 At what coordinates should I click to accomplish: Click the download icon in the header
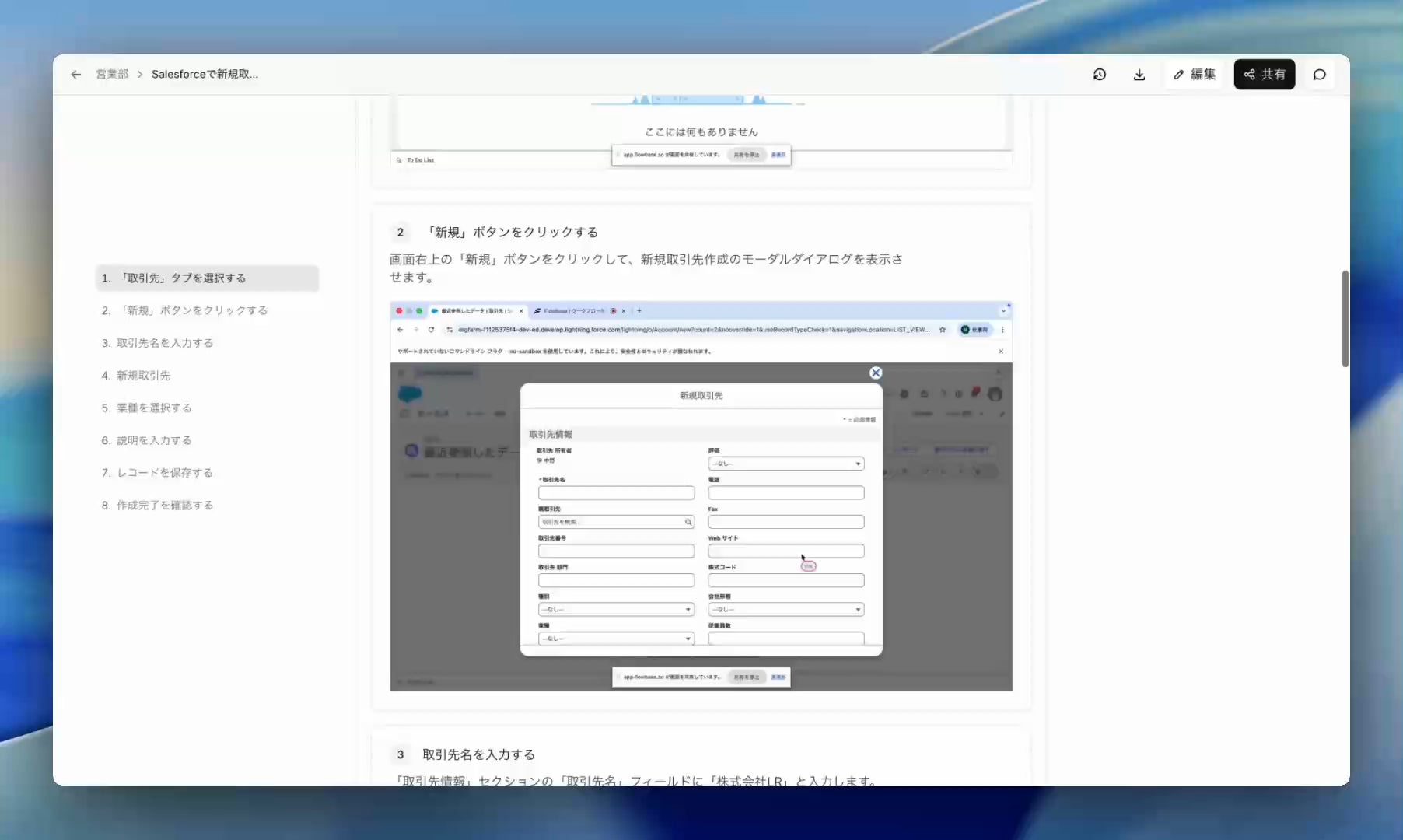tap(1139, 75)
